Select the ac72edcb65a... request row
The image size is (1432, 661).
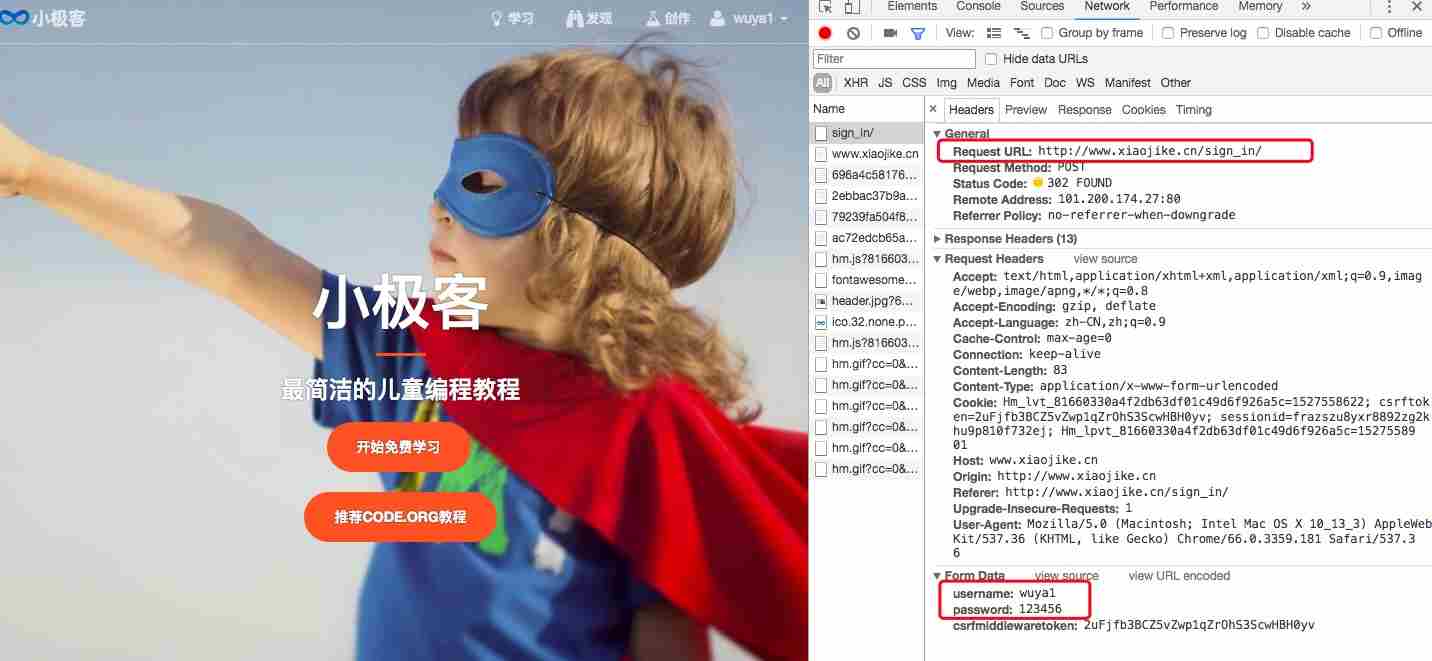pyautogui.click(x=866, y=238)
